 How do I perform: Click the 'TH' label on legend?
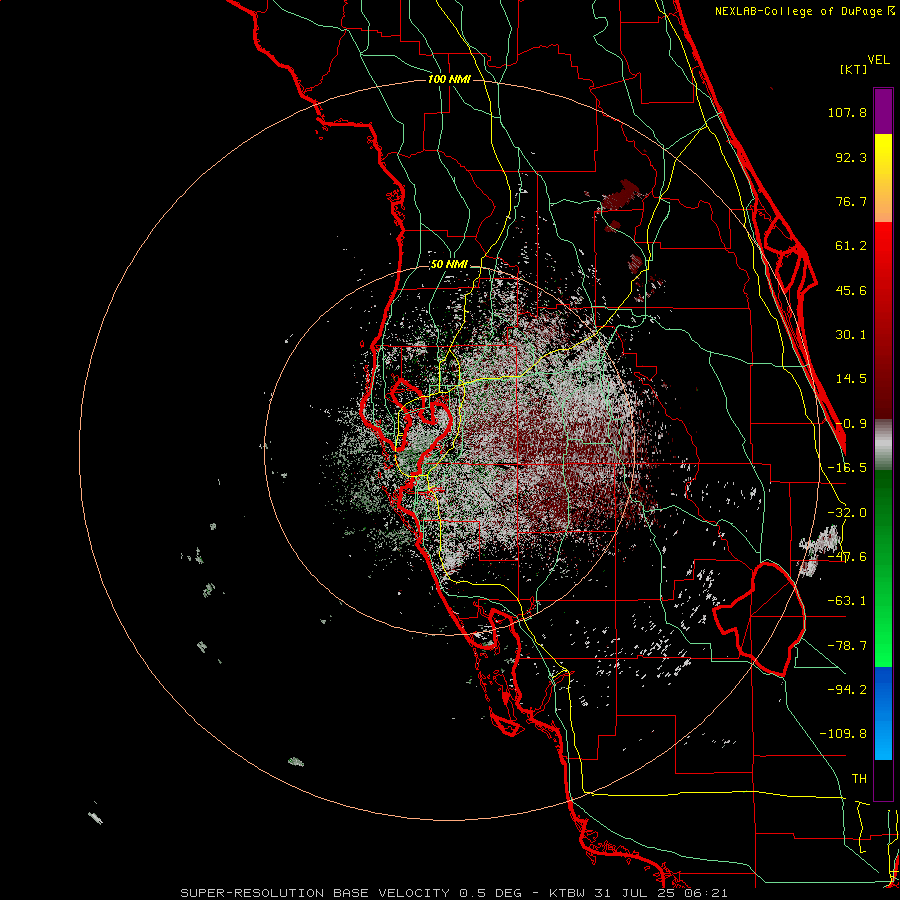(x=859, y=779)
